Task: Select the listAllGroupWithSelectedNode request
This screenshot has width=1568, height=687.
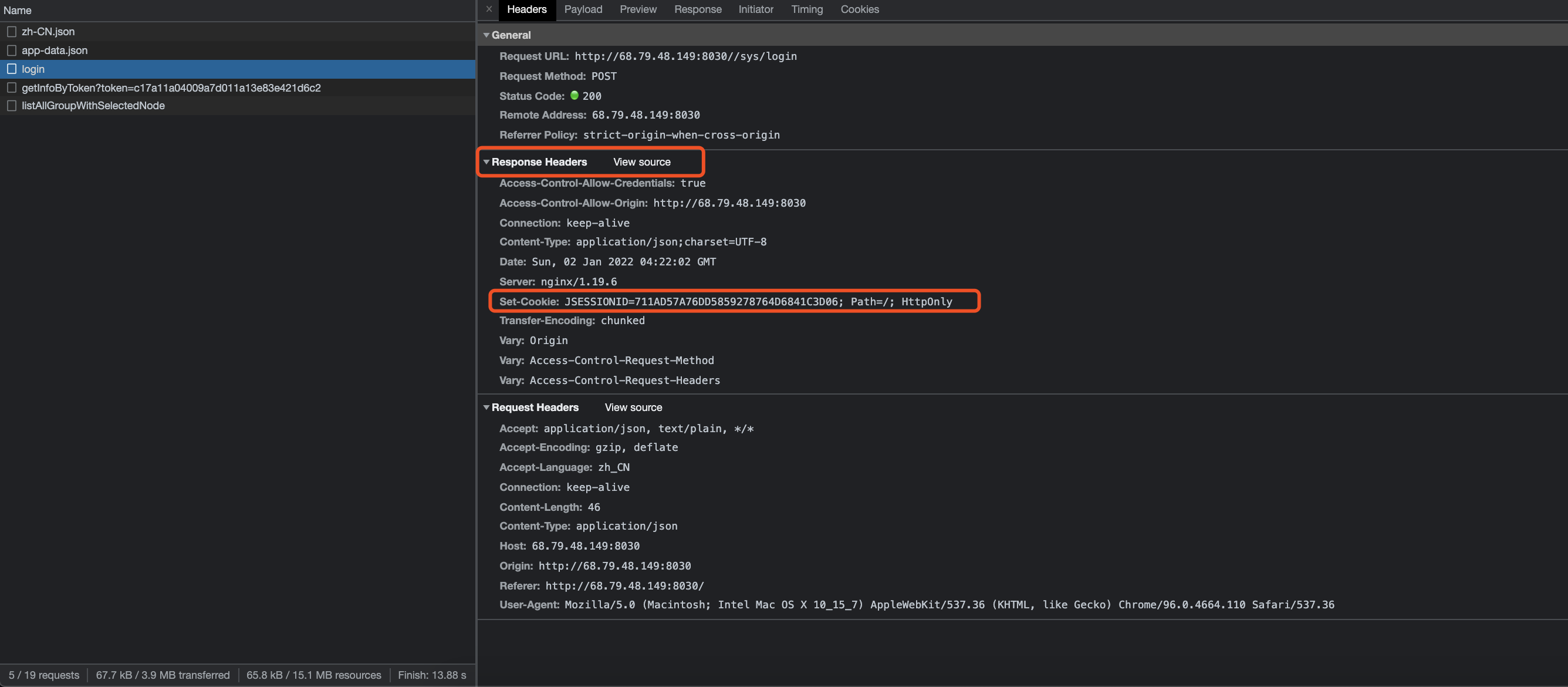Action: [93, 106]
